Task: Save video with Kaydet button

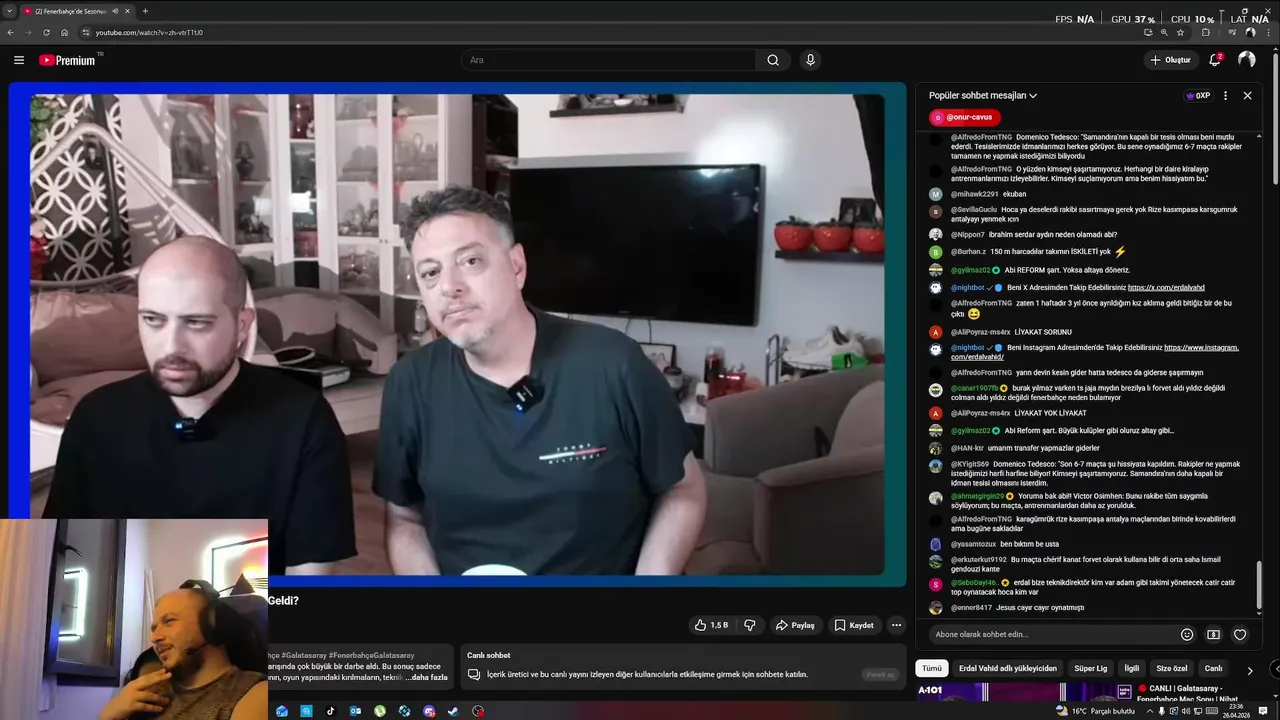Action: [x=855, y=625]
